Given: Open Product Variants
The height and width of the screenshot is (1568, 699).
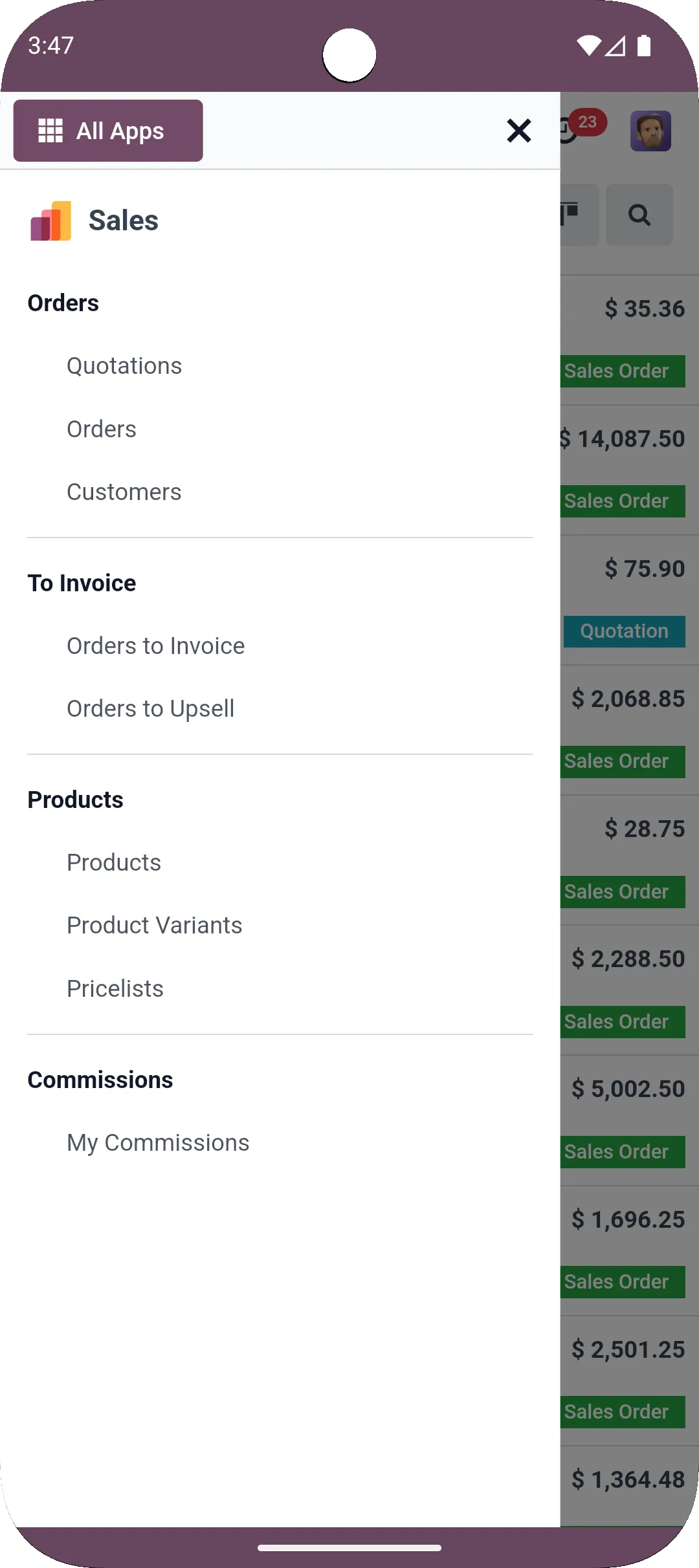Looking at the screenshot, I should click(154, 925).
